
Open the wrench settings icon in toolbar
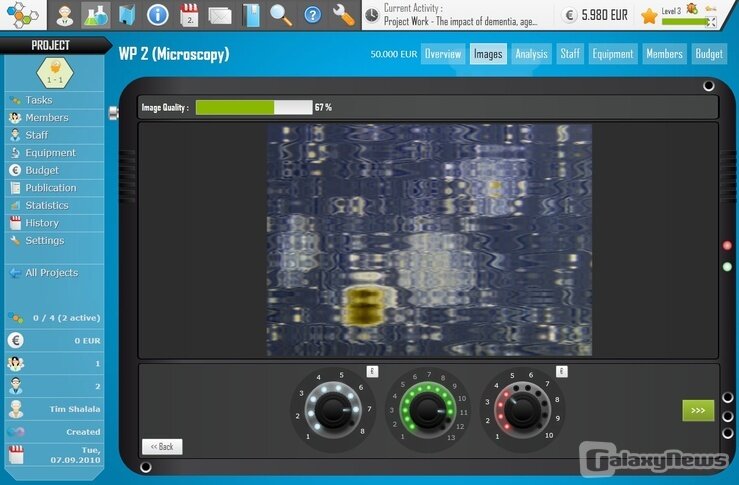(343, 15)
